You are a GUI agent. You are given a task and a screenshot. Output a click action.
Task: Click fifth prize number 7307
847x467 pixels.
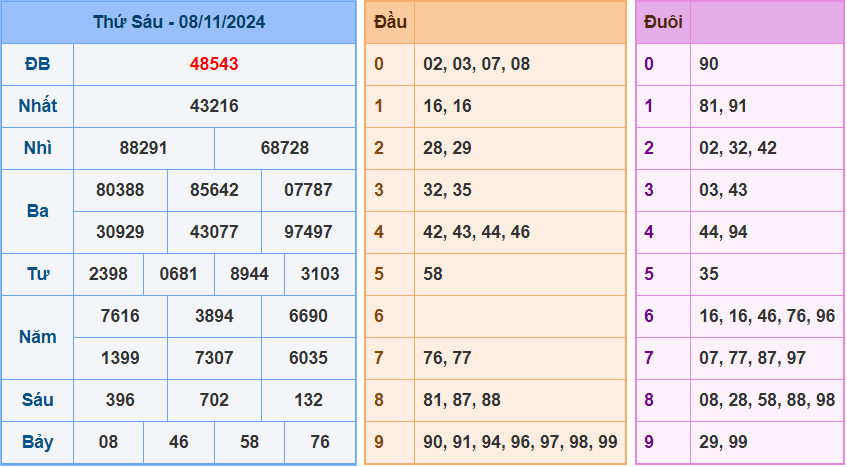(214, 358)
